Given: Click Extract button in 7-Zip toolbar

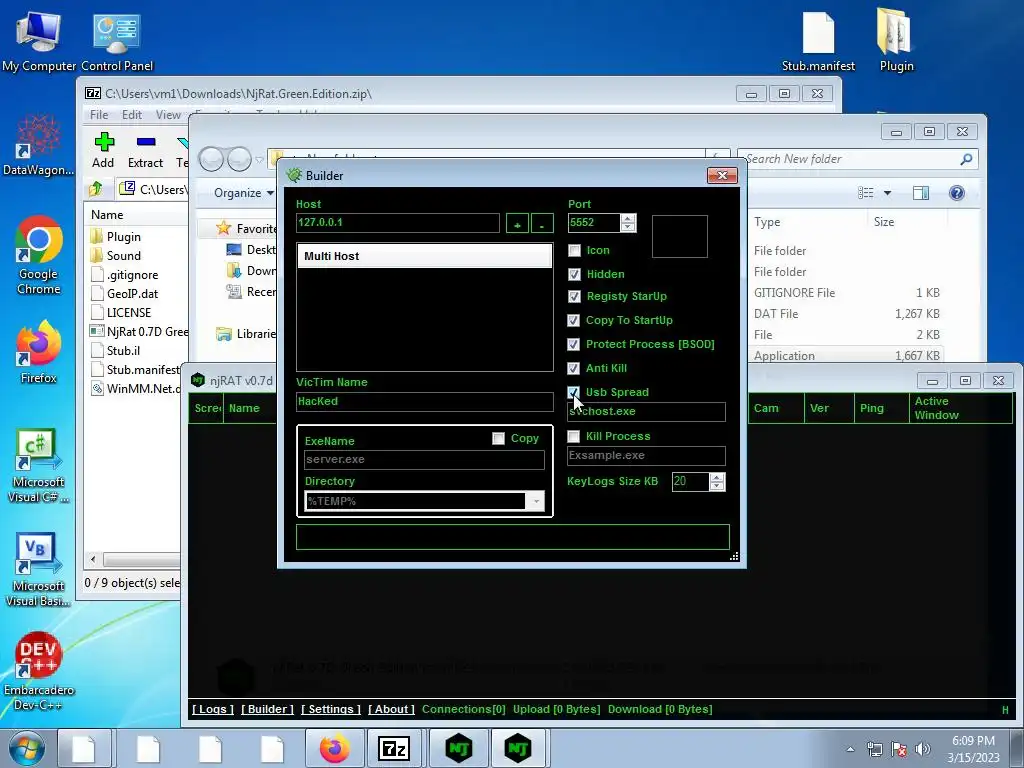Looking at the screenshot, I should tap(145, 150).
